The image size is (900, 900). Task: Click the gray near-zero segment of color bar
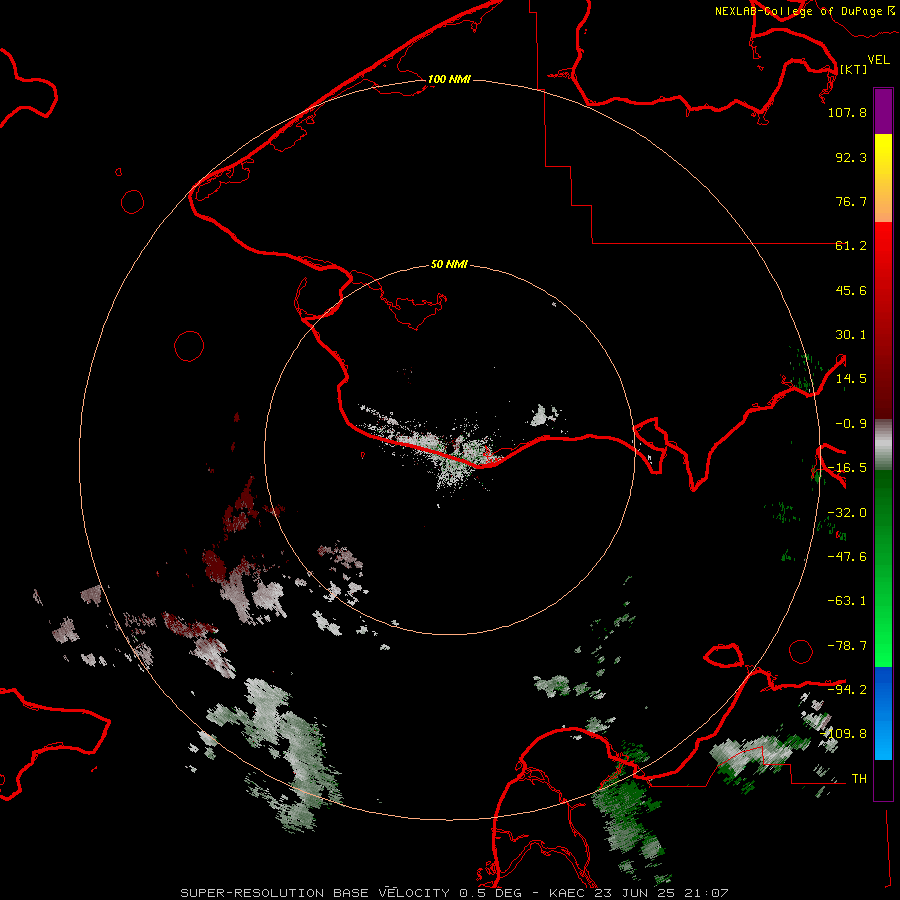point(883,445)
